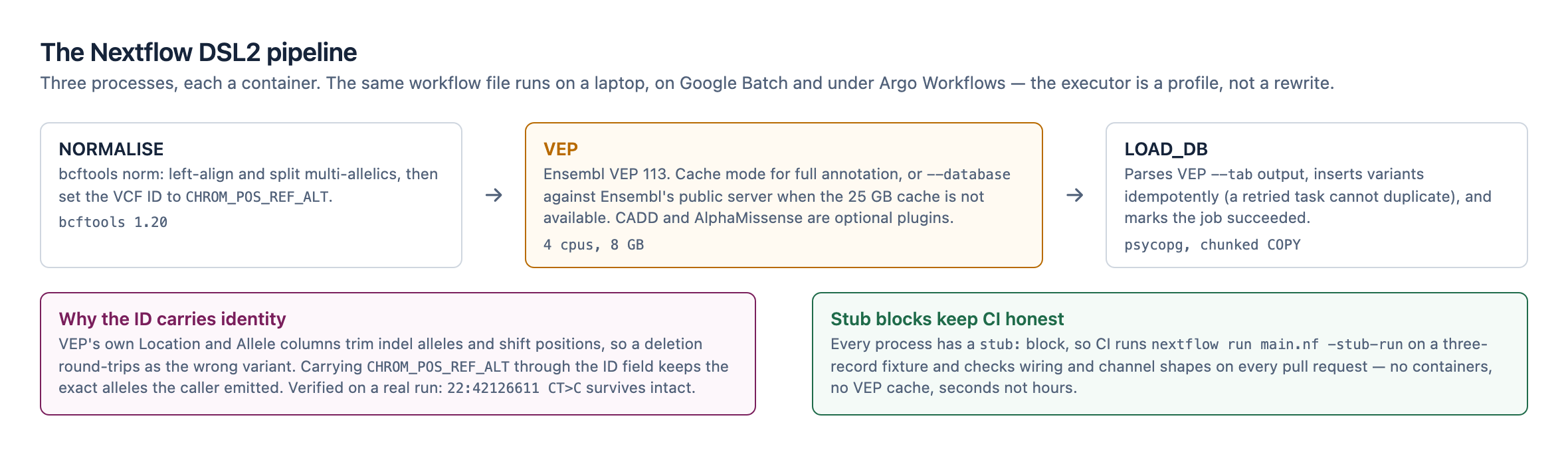The width and height of the screenshot is (1568, 454).
Task: Click the subtitle mentioning Google Batch and Argo
Action: 687,83
